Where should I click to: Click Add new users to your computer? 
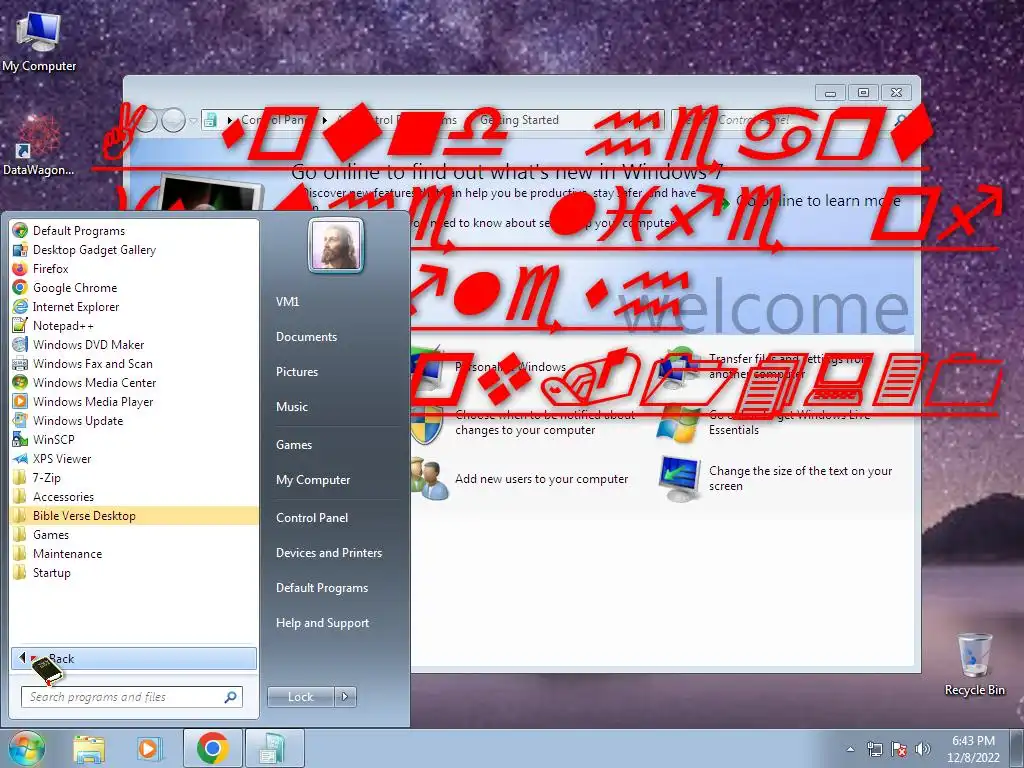coord(541,479)
